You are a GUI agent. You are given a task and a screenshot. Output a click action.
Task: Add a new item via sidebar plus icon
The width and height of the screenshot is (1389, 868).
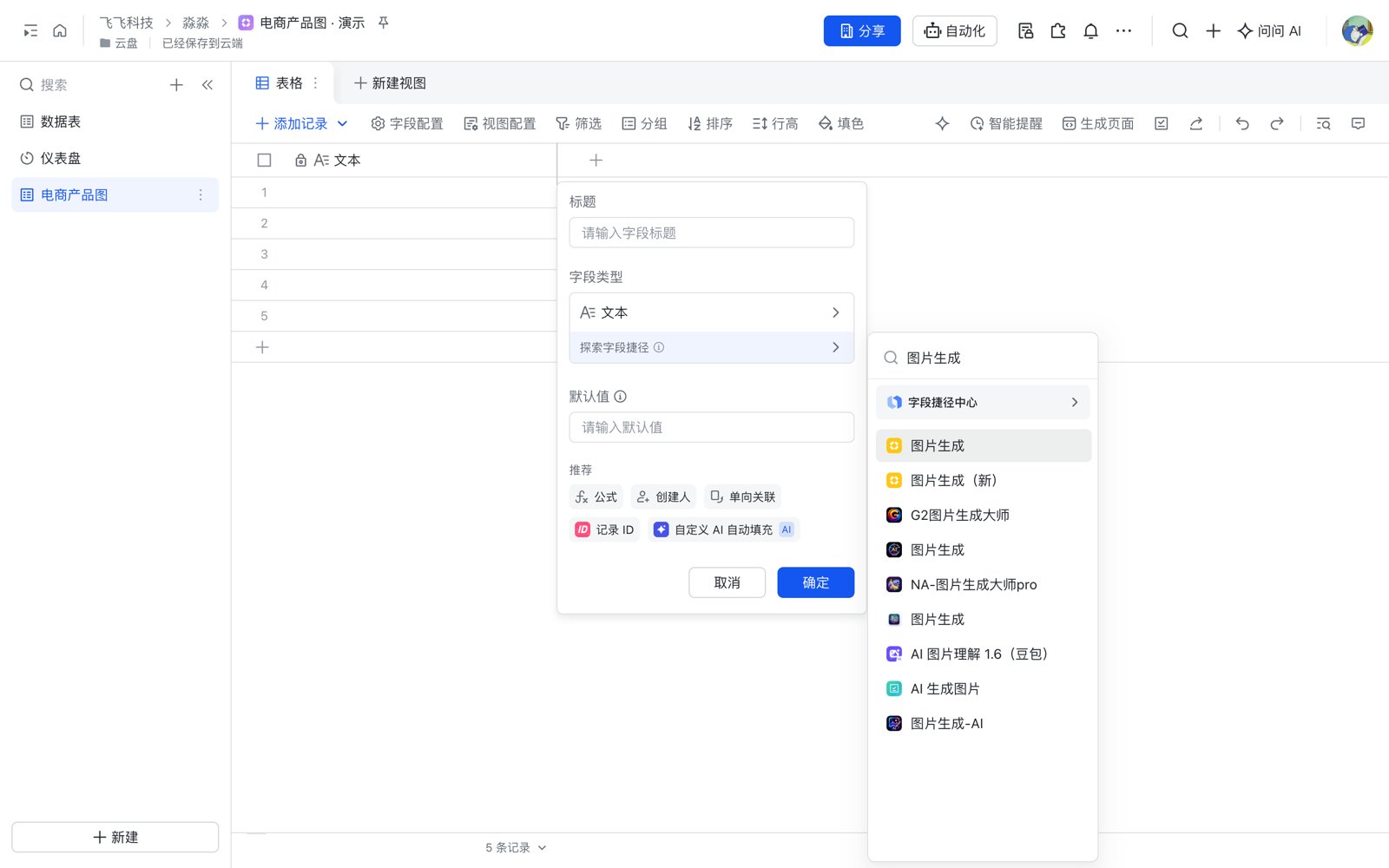[x=176, y=85]
